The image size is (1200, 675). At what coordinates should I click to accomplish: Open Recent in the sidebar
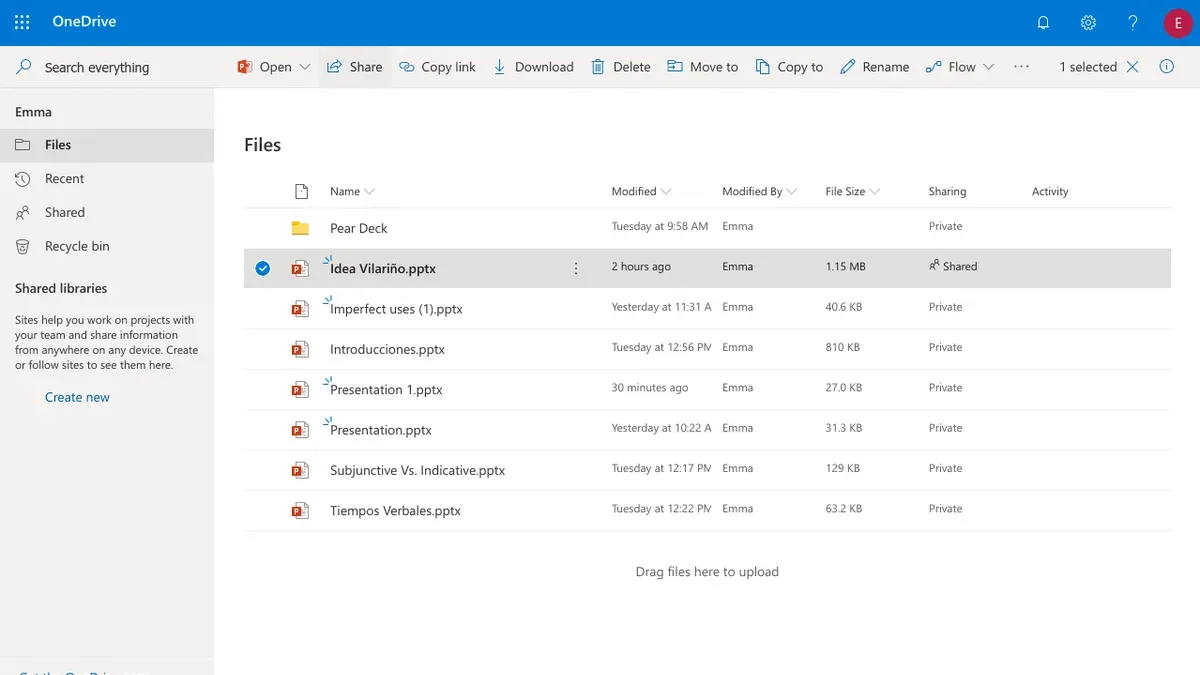(x=107, y=179)
